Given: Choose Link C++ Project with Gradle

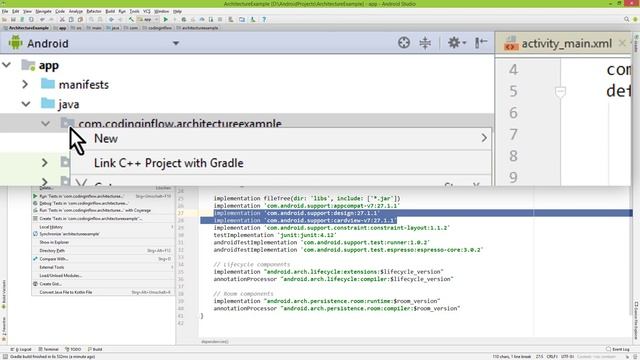Looking at the screenshot, I should coord(281,163).
